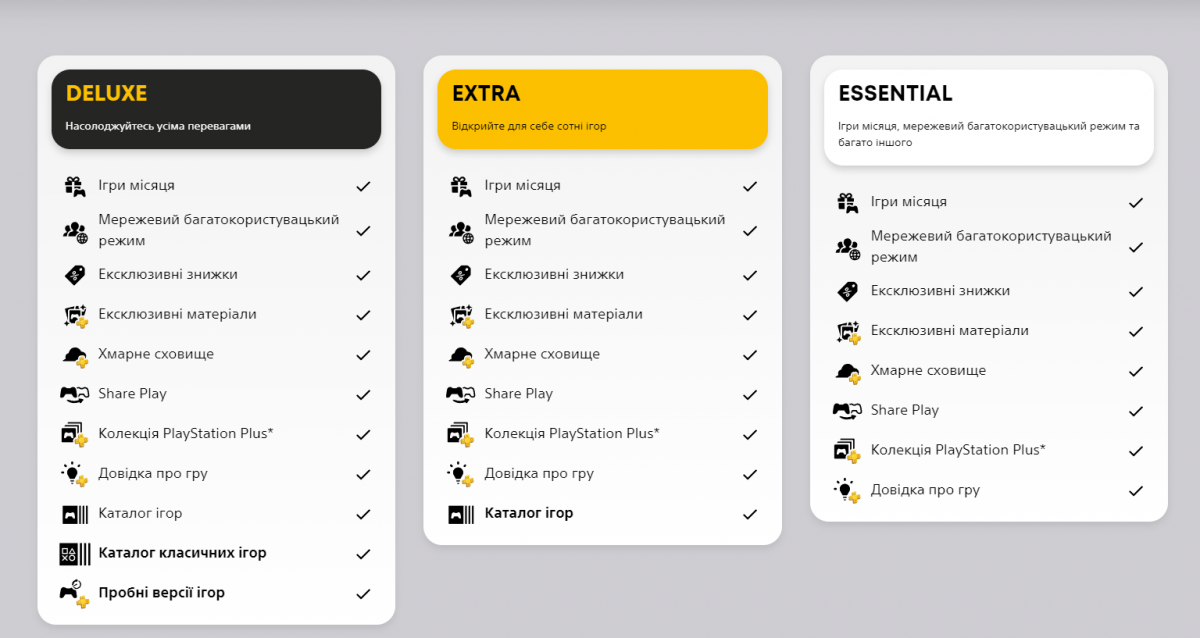The image size is (1200, 638).
Task: Click the Ігри місяця gift icon in Deluxe
Action: click(x=75, y=186)
